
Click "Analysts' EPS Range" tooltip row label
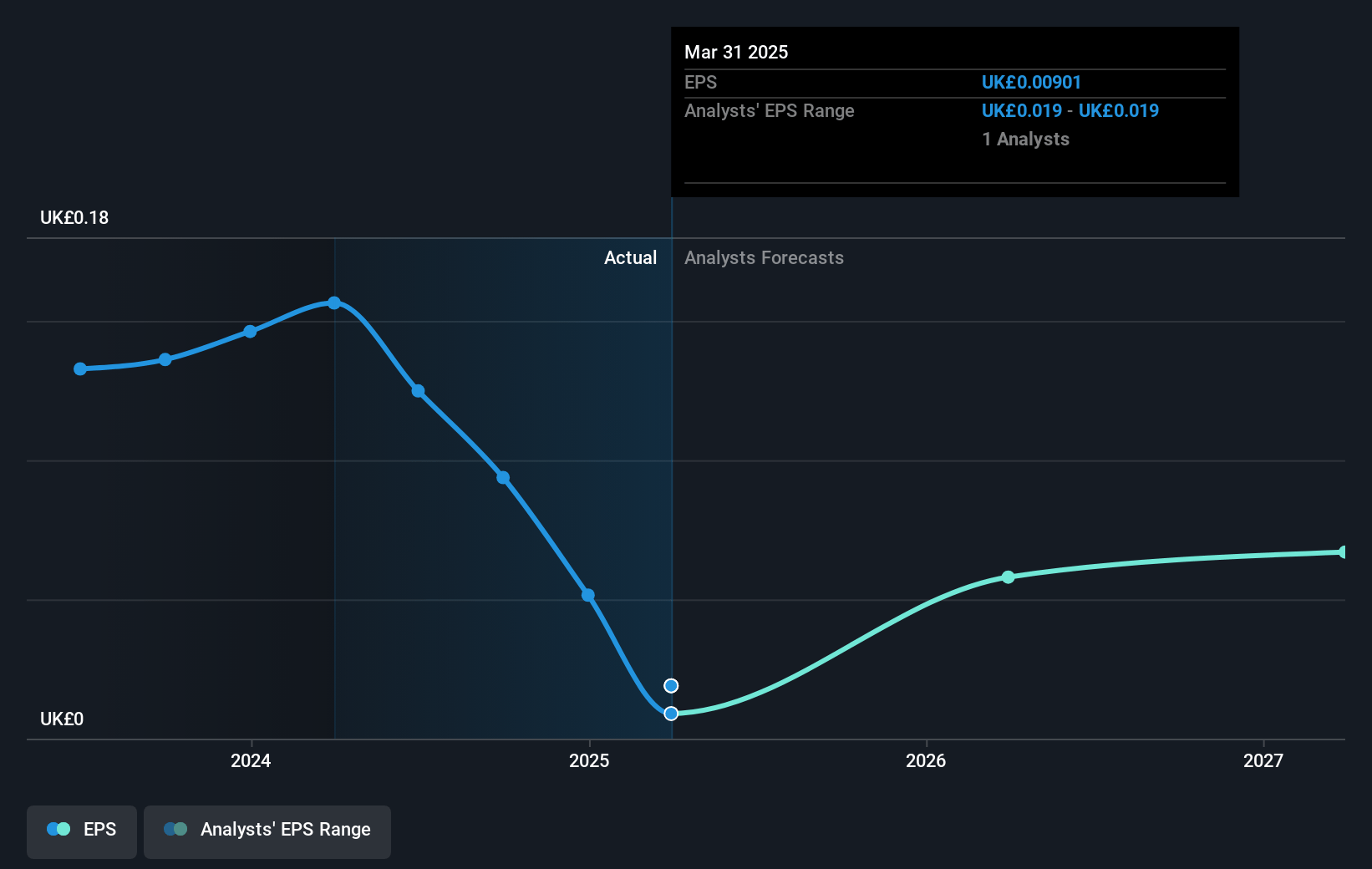(x=770, y=111)
